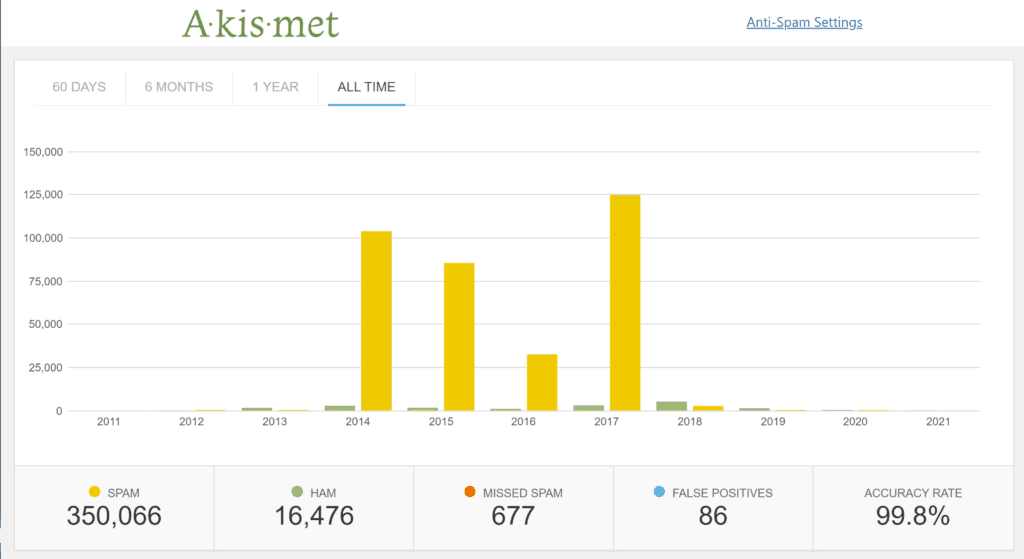1024x559 pixels.
Task: Select the ALL TIME tab
Action: [x=366, y=87]
